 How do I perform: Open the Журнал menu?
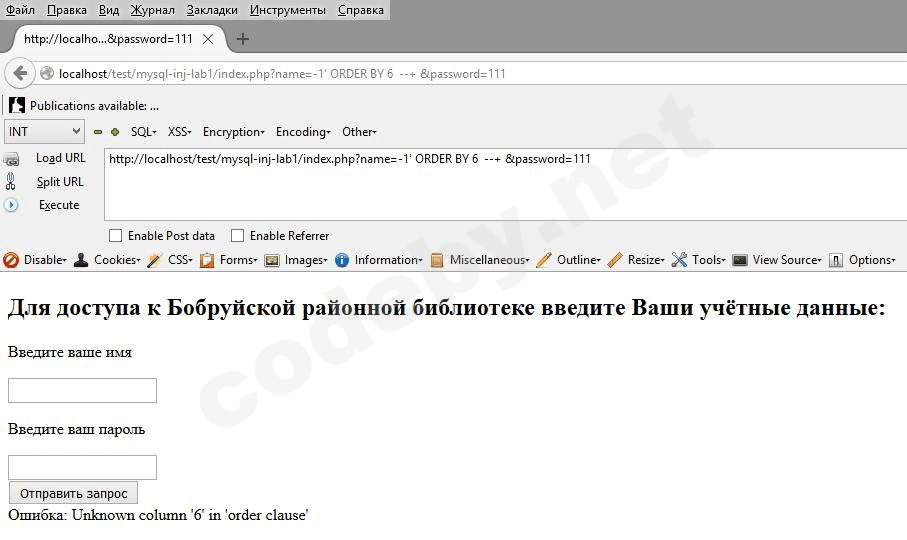click(x=152, y=10)
